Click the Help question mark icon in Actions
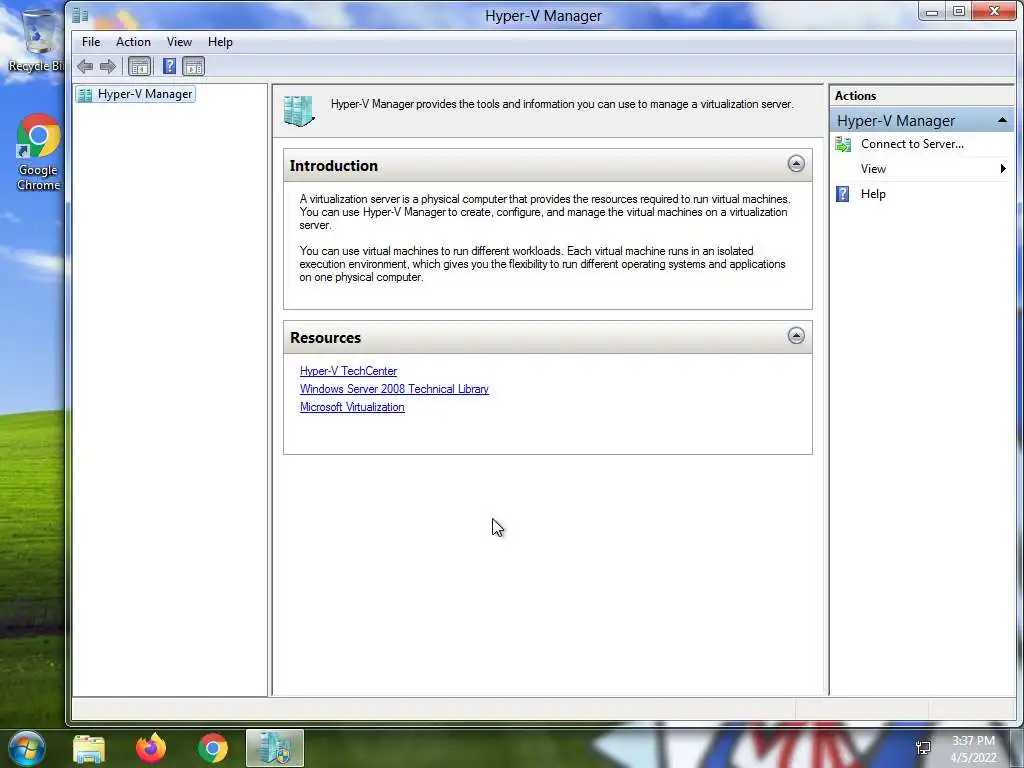This screenshot has width=1024, height=768. point(843,194)
